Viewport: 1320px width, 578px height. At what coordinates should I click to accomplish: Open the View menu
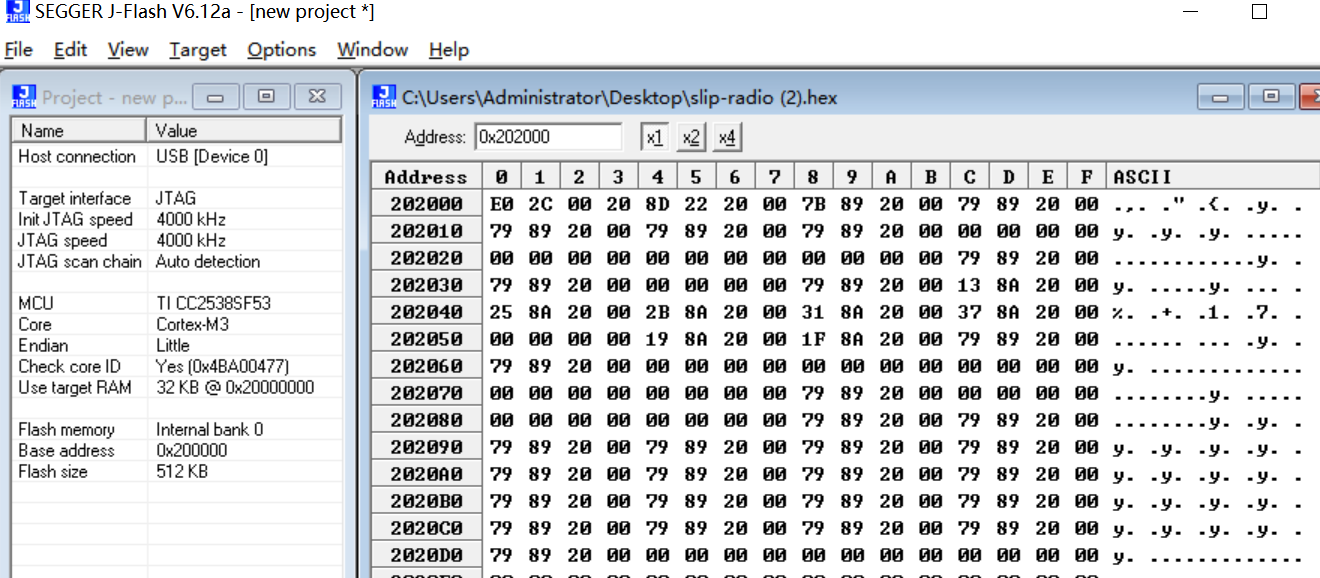[x=127, y=50]
